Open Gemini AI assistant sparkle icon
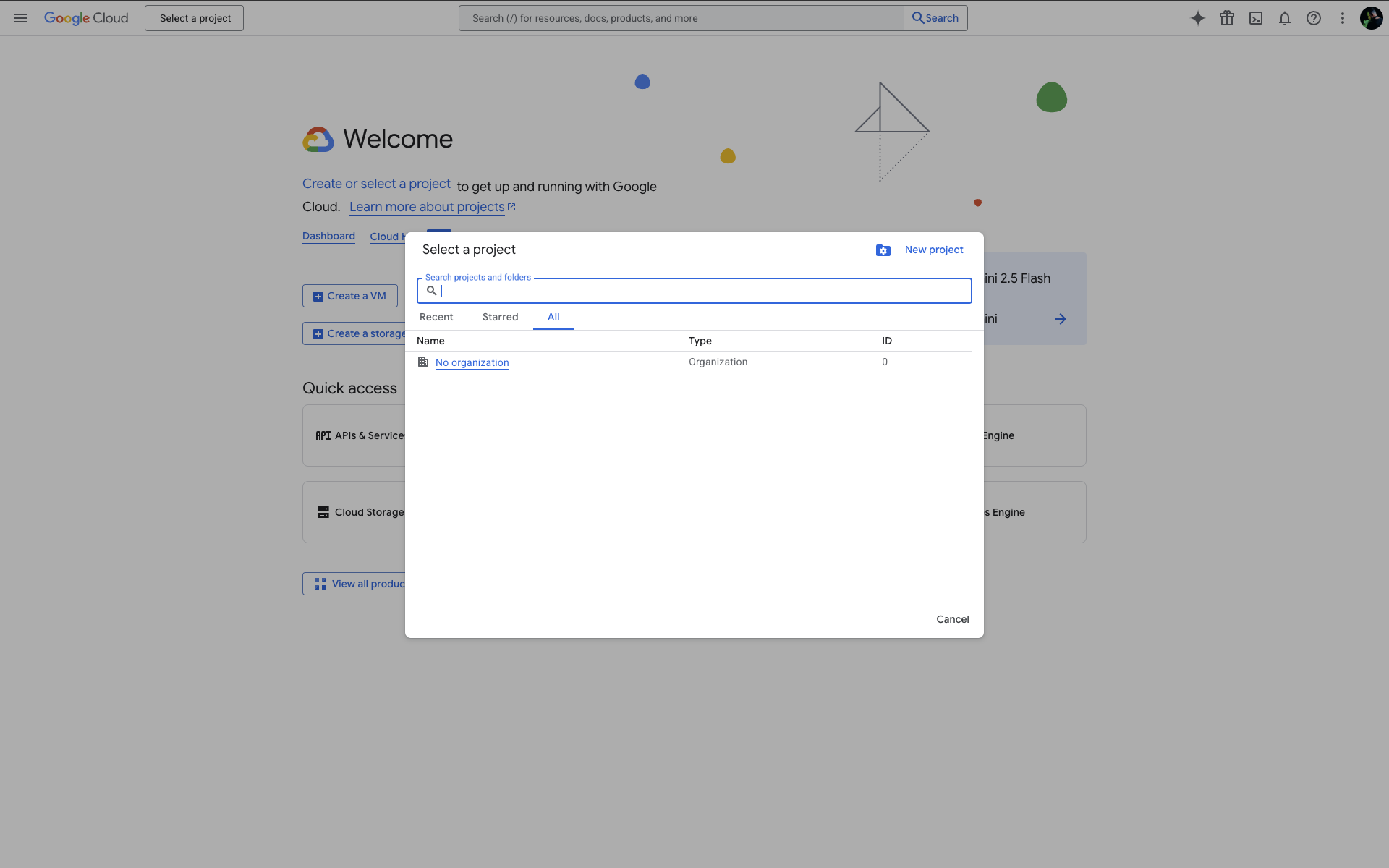 pyautogui.click(x=1198, y=18)
